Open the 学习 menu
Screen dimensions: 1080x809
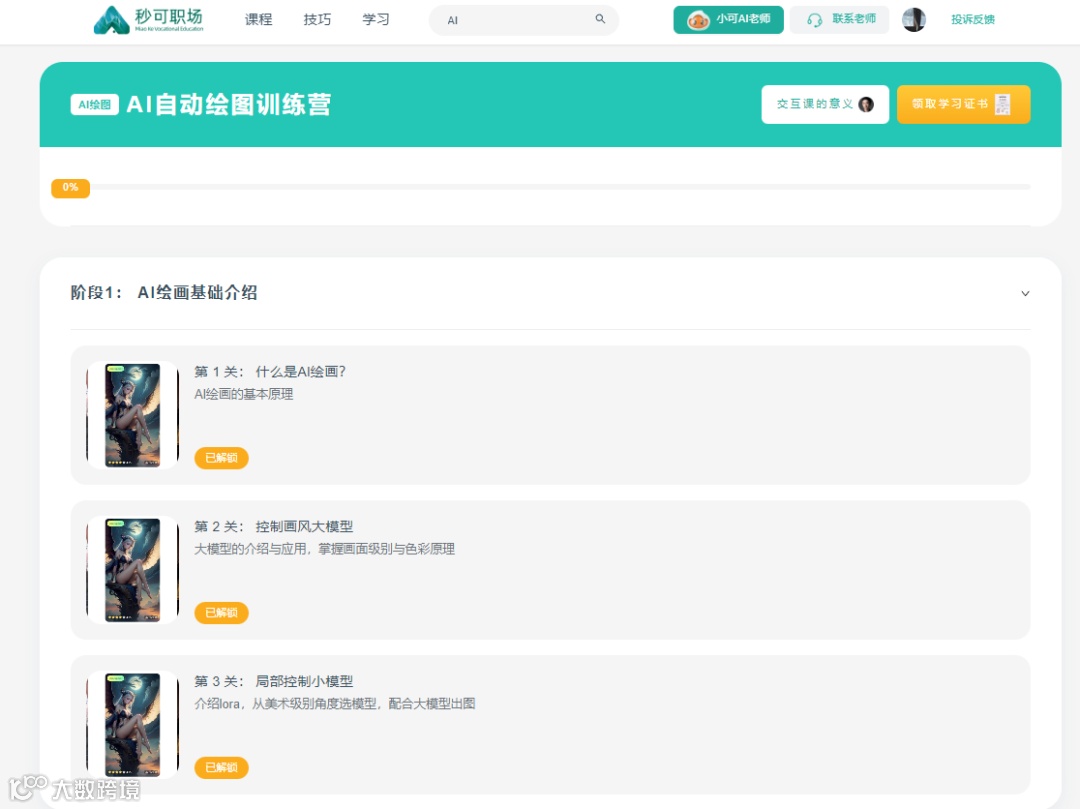[376, 19]
